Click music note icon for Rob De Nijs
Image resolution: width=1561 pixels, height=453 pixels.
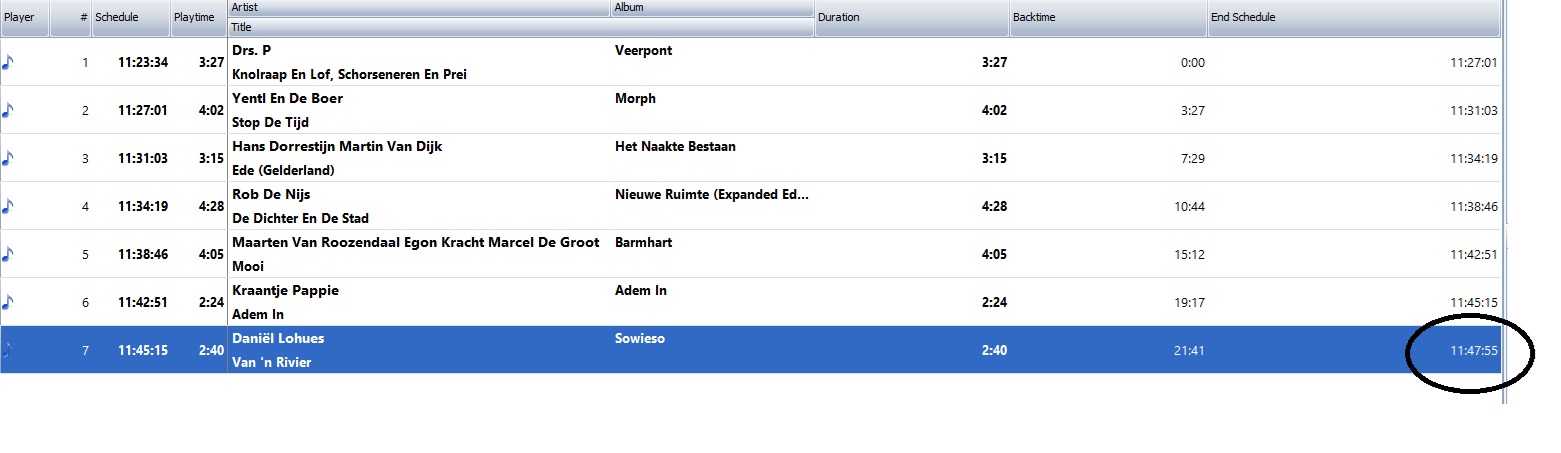[x=8, y=206]
